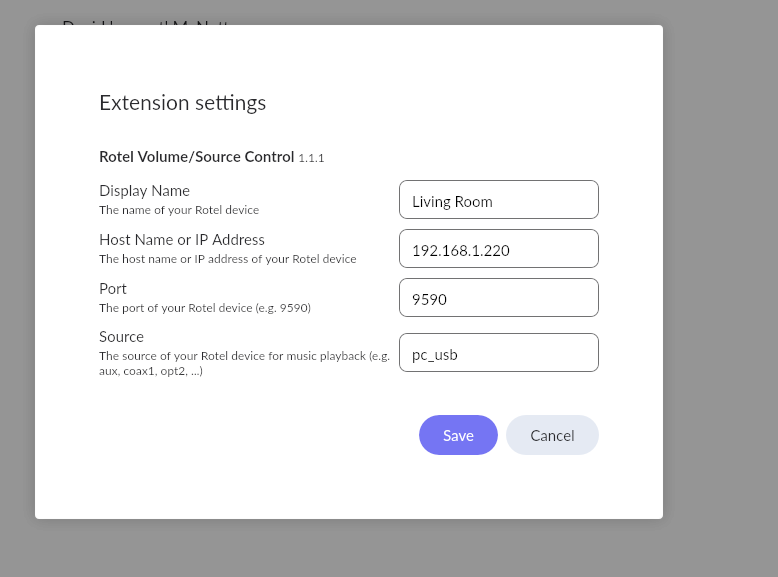The image size is (778, 577).
Task: Click the Source label
Action: (x=121, y=337)
